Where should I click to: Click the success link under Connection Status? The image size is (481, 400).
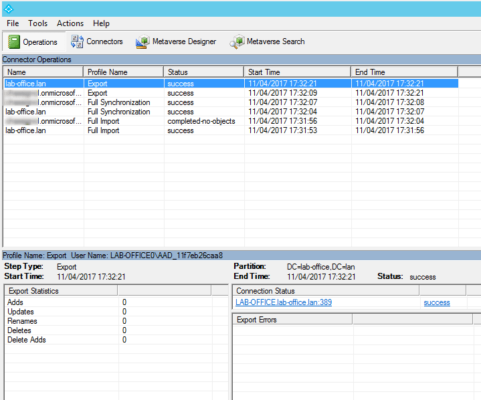click(x=437, y=303)
